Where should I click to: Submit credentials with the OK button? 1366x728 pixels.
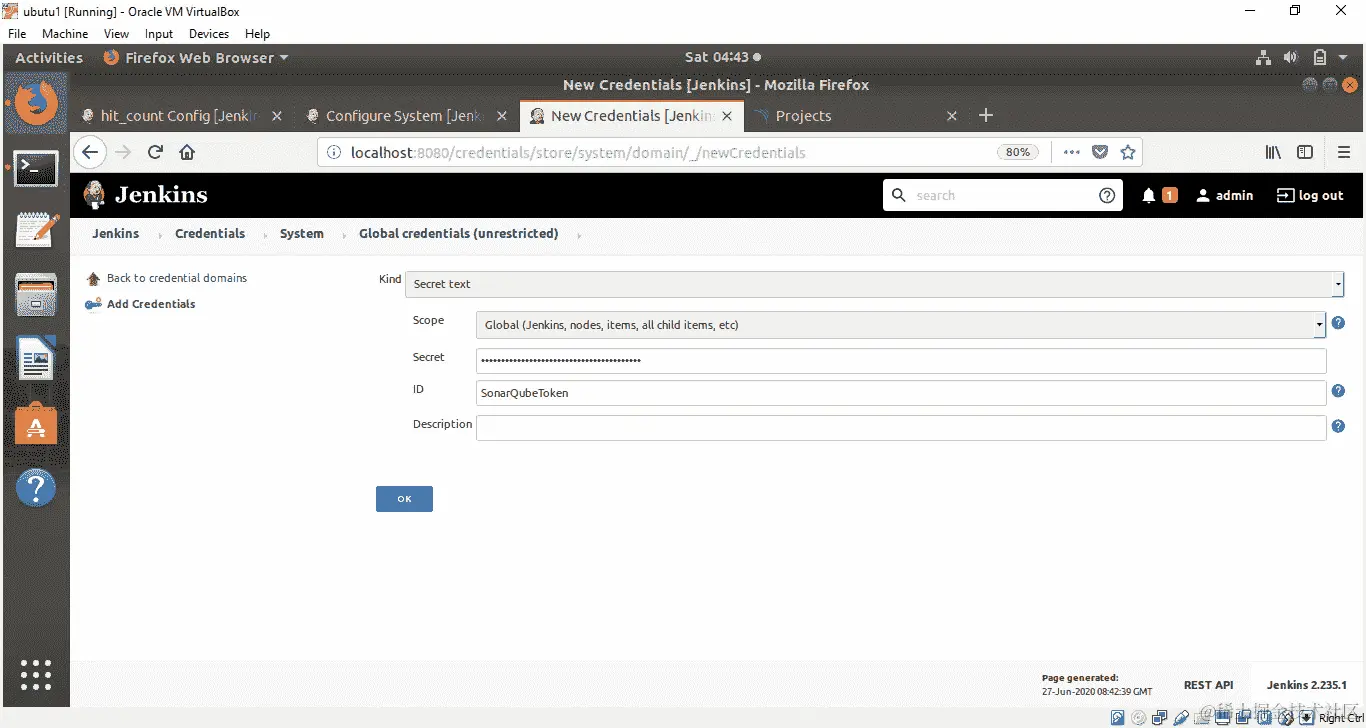click(x=404, y=499)
